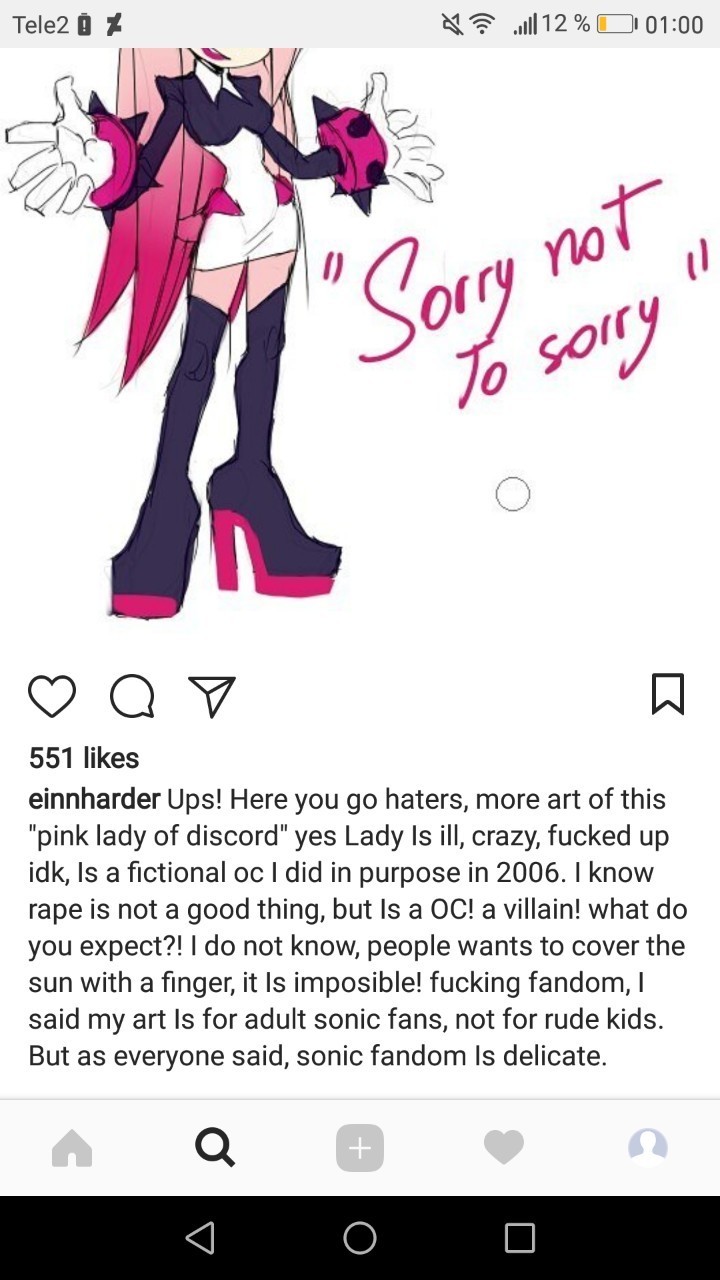
Task: Create a new post with plus icon
Action: [x=360, y=1148]
